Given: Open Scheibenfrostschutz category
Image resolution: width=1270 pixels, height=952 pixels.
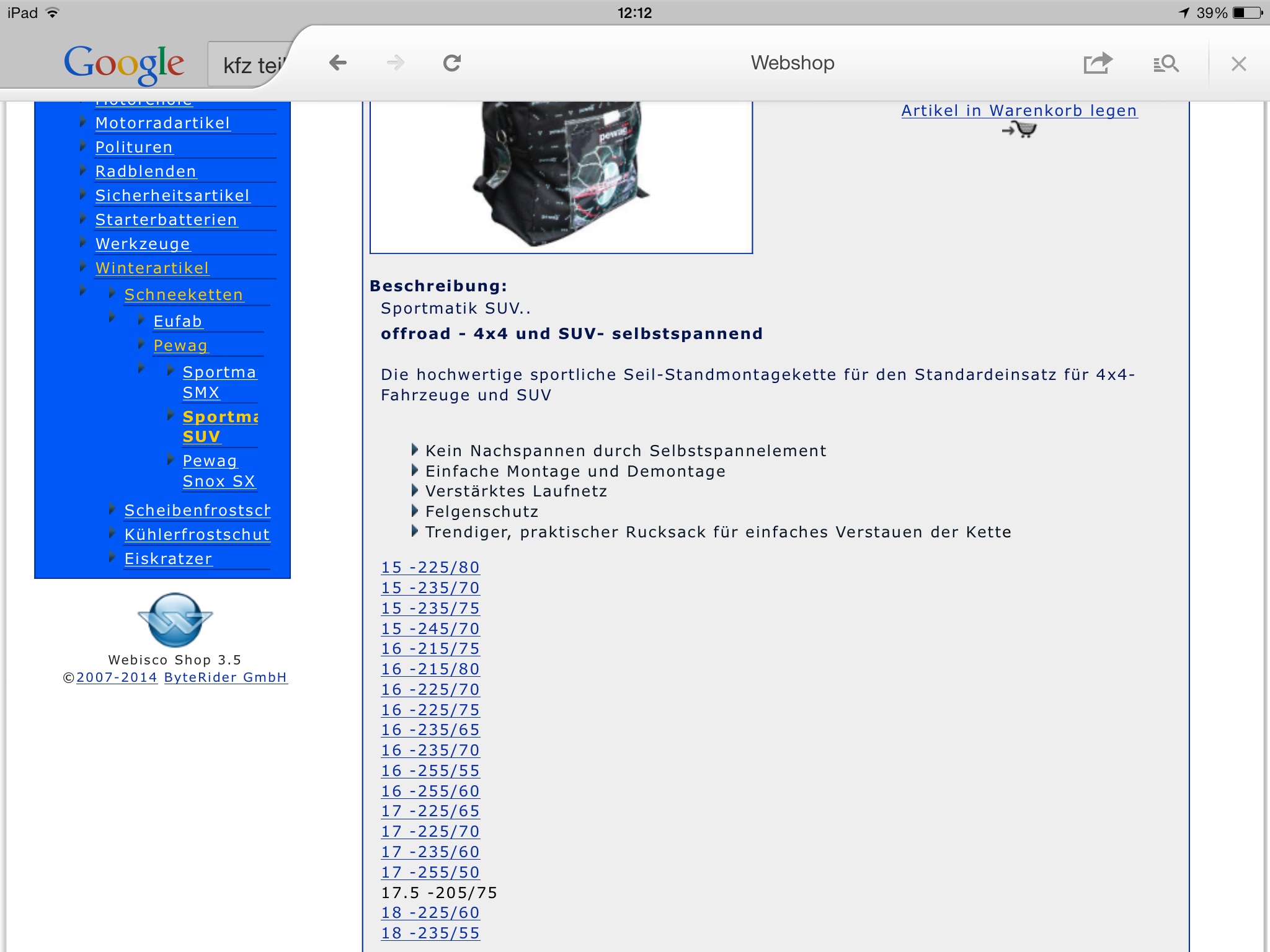Looking at the screenshot, I should [197, 510].
